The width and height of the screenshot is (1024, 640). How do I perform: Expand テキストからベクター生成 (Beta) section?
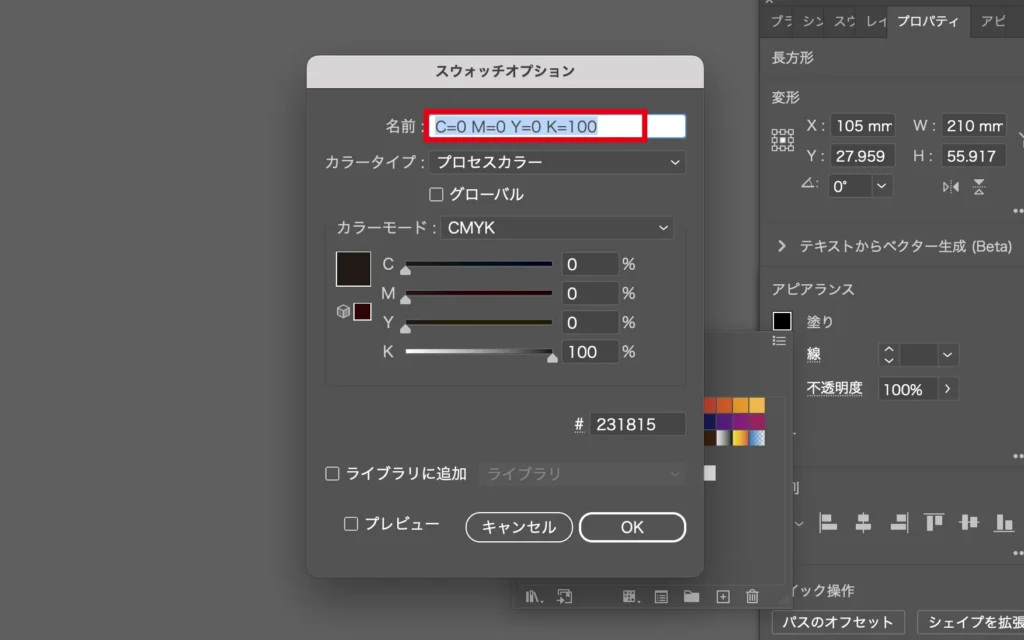click(781, 246)
